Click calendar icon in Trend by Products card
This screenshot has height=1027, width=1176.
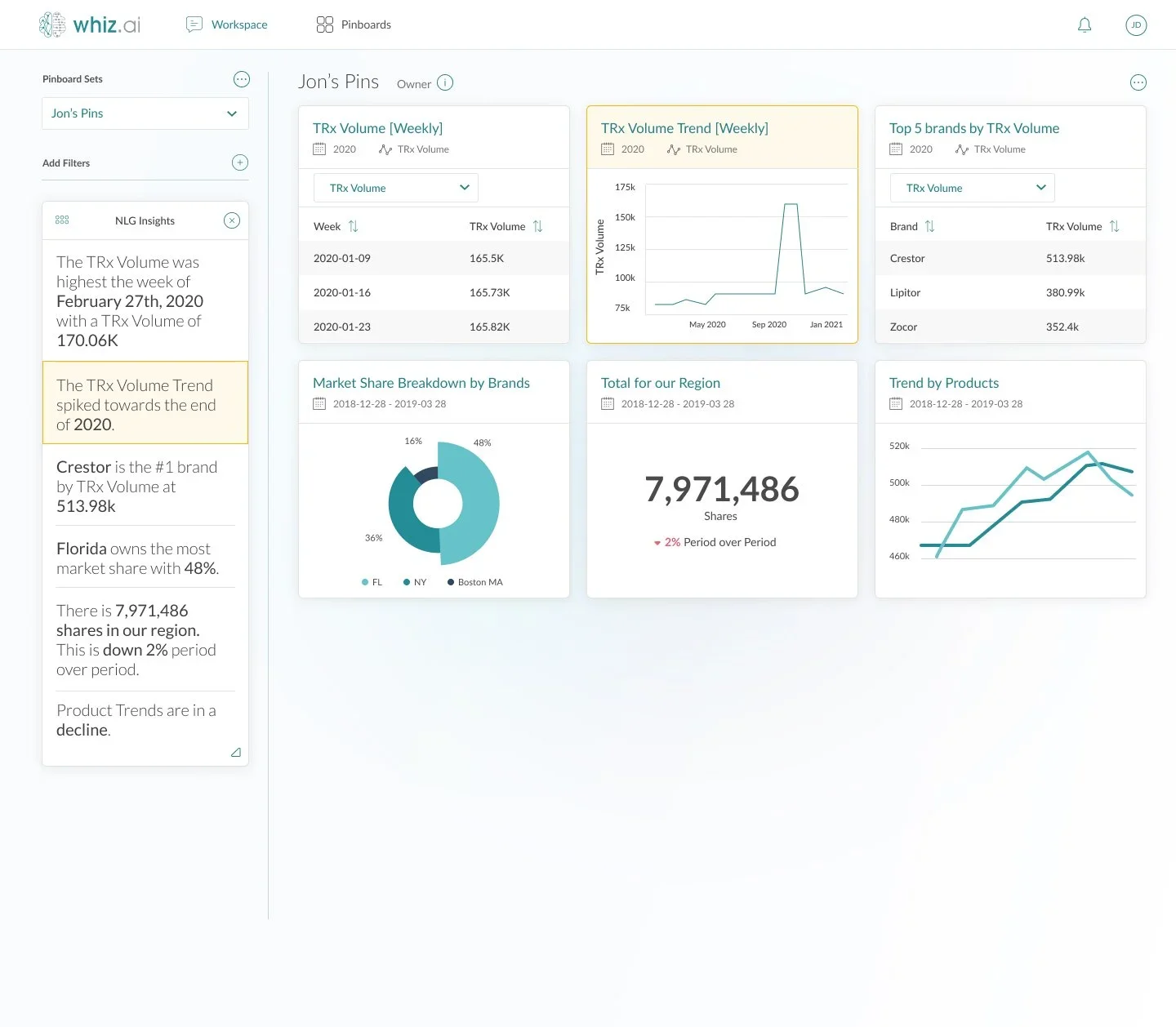coord(896,403)
